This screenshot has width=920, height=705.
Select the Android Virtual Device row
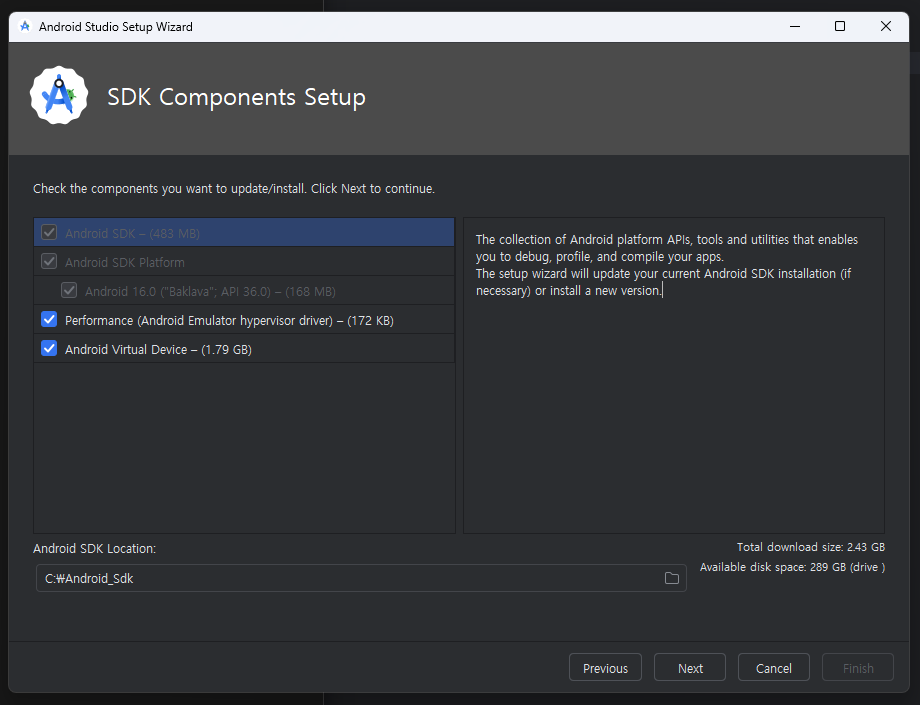244,349
